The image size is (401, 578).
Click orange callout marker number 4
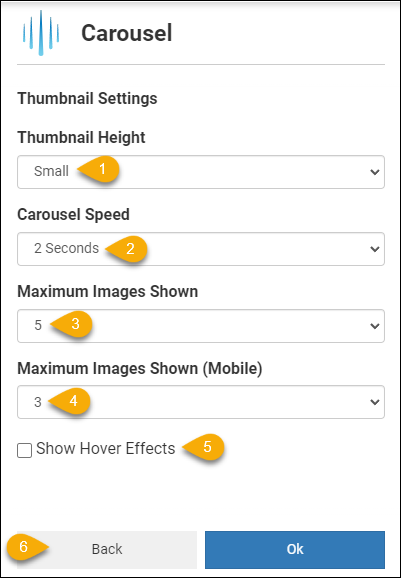[70, 401]
